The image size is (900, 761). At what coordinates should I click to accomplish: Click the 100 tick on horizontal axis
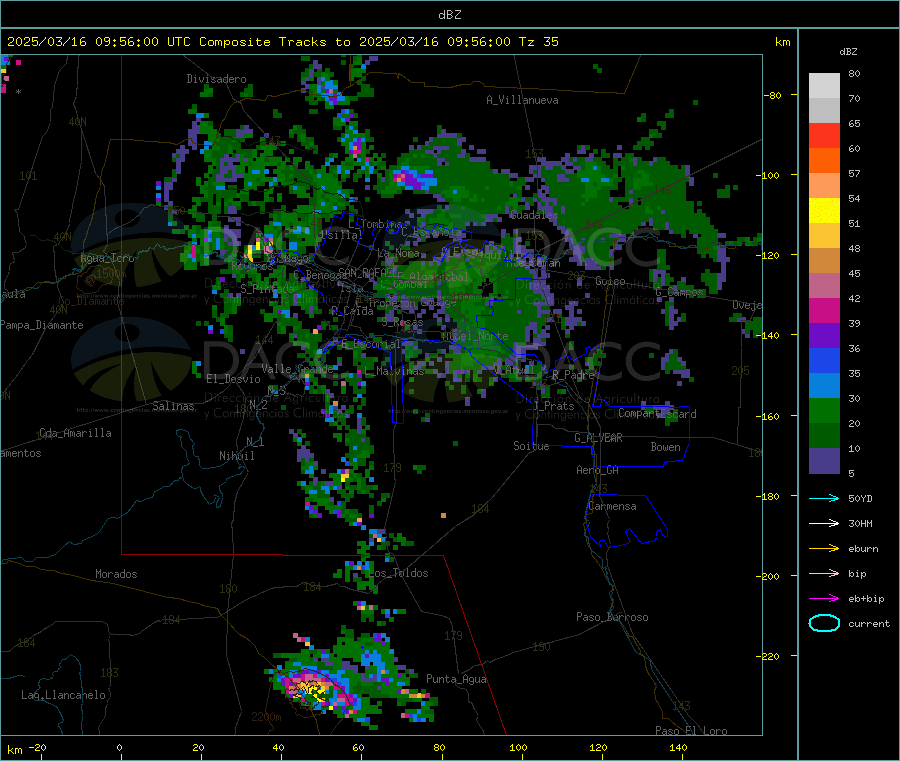coord(518,747)
